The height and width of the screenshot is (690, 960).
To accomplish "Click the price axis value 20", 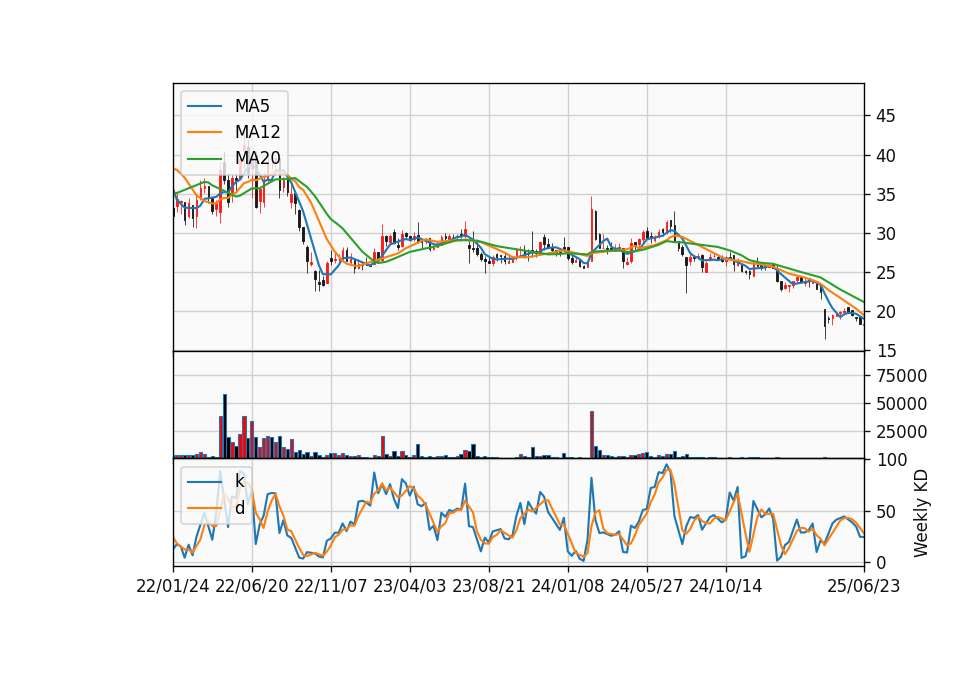I will 885,312.
